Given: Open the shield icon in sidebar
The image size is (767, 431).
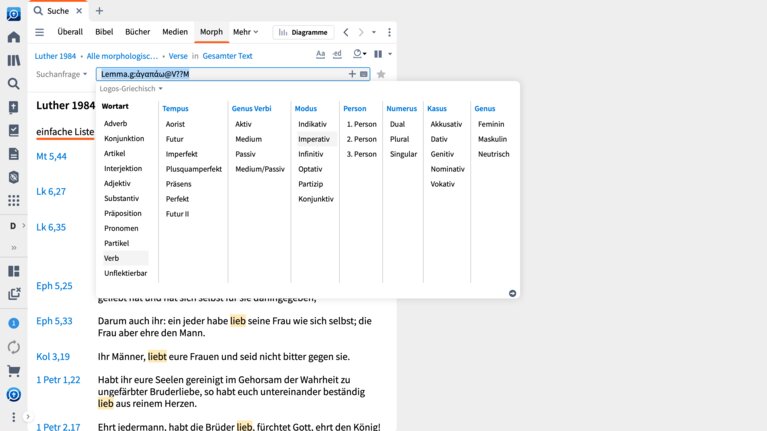Looking at the screenshot, I should [14, 177].
